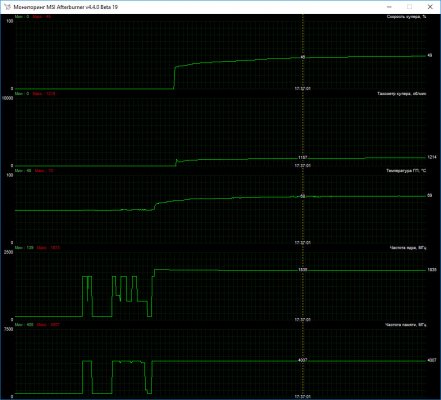The width and height of the screenshot is (441, 400).
Task: Select the core clock MHz graph label
Action: point(408,248)
